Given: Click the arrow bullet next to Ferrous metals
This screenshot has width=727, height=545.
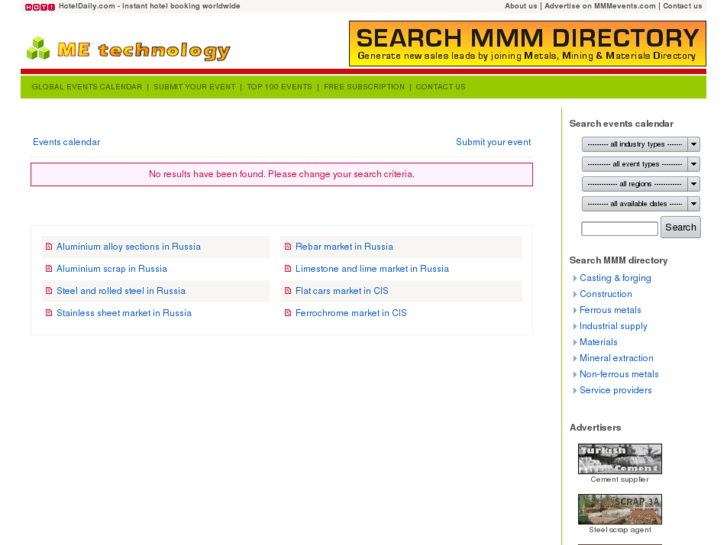Looking at the screenshot, I should pyautogui.click(x=575, y=310).
